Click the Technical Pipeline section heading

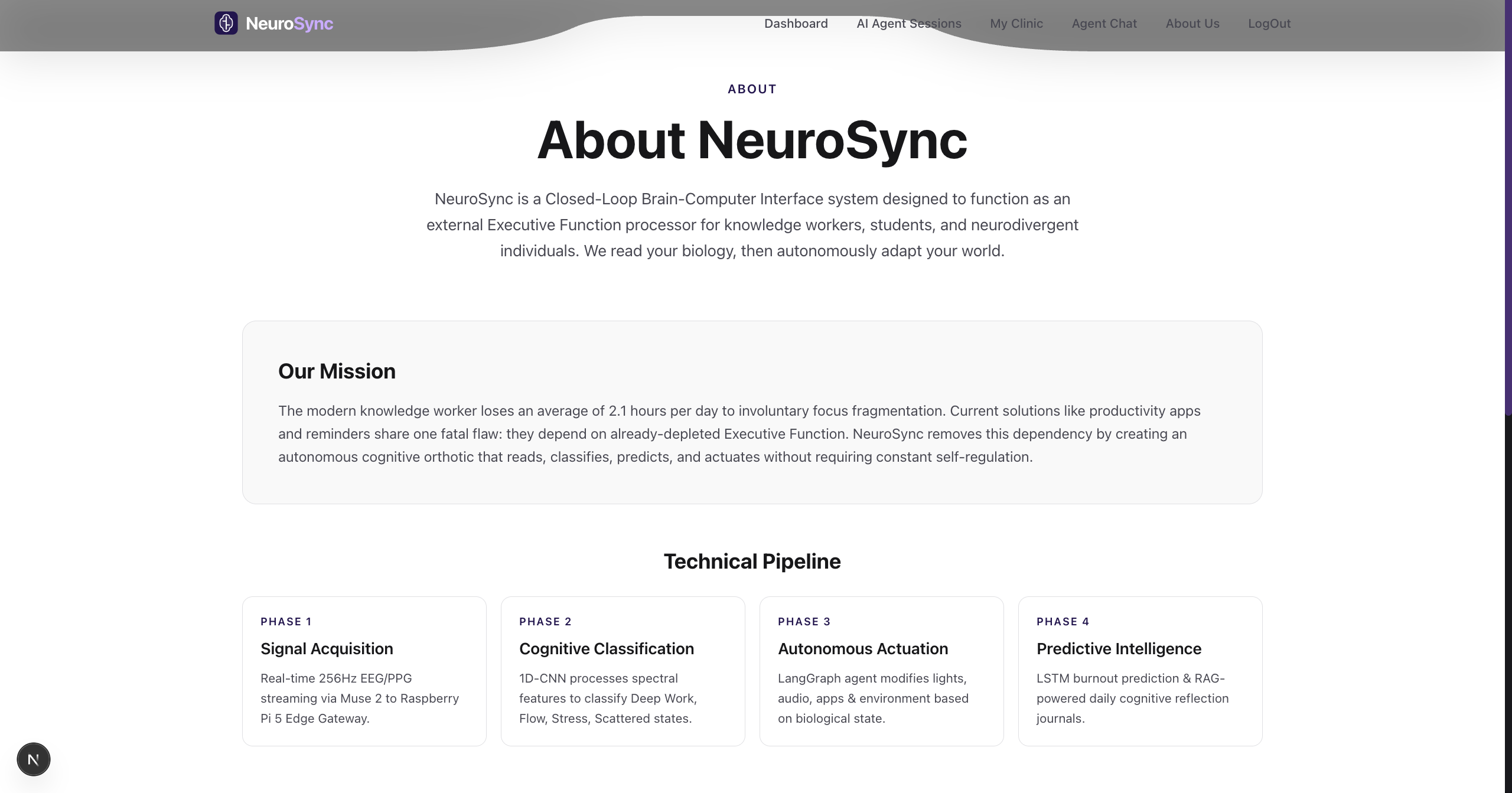(x=752, y=562)
